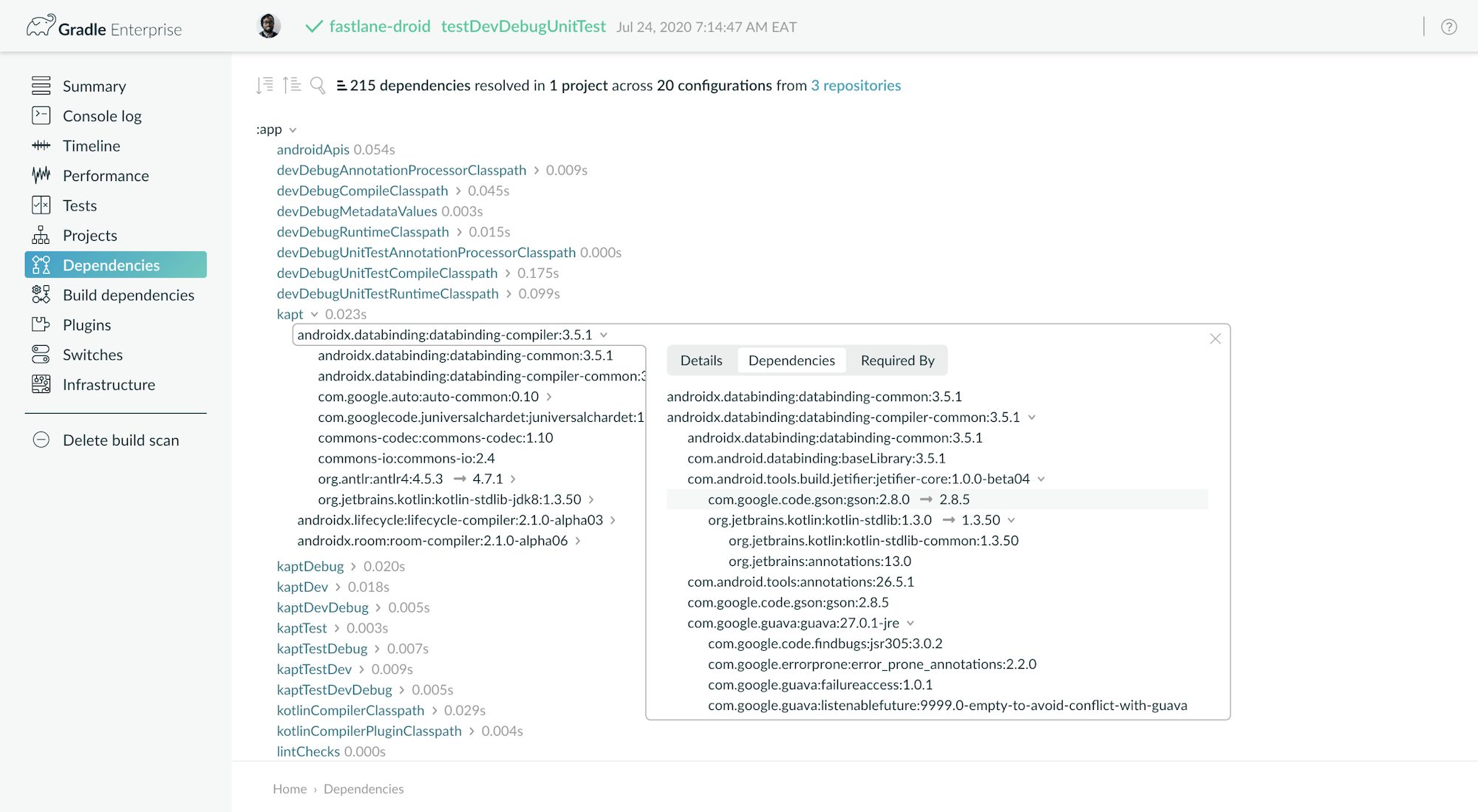
Task: Collapse the kapt configuration chevron
Action: pyautogui.click(x=316, y=314)
